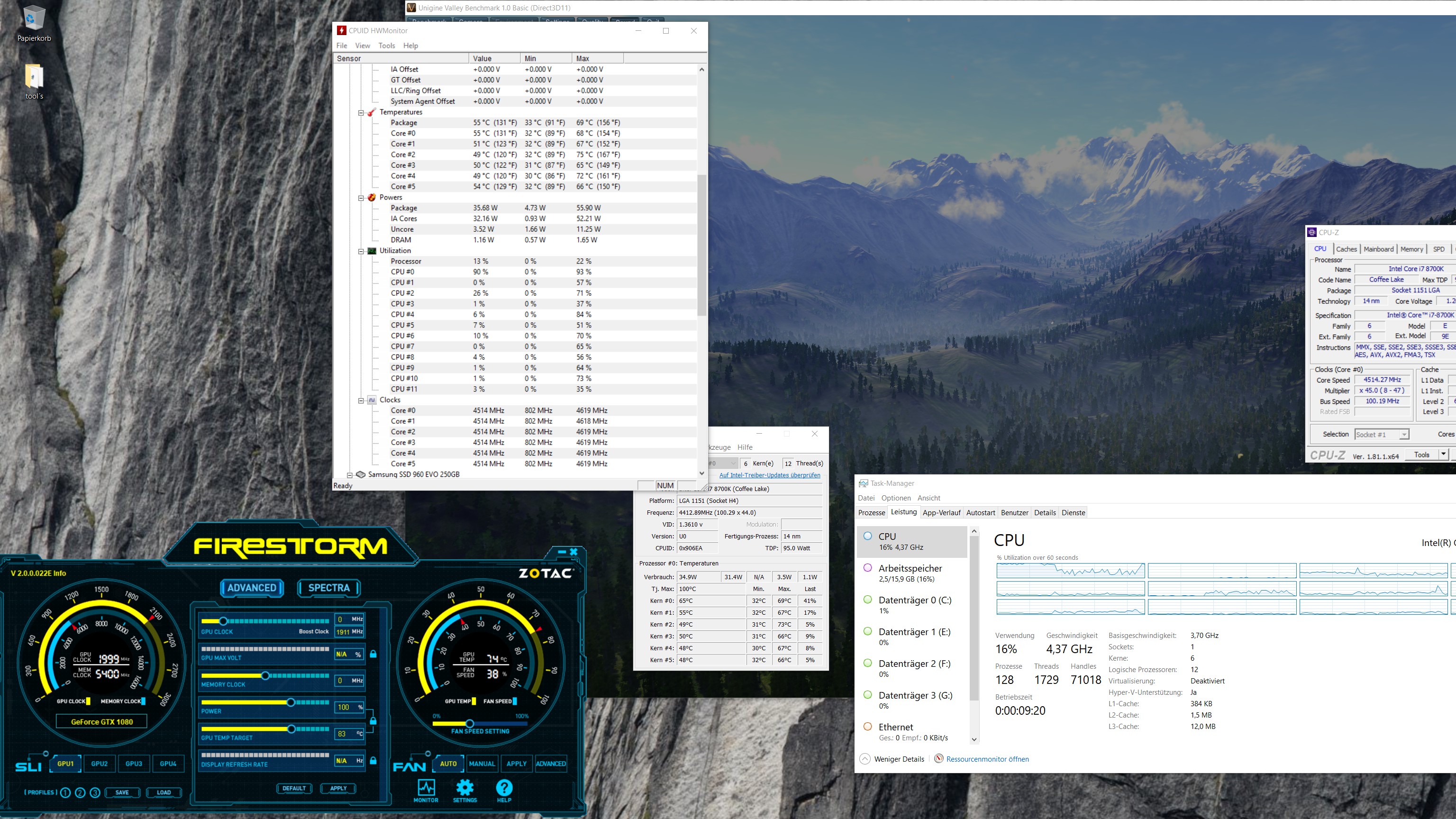Viewport: 1456px width, 819px height.
Task: Select FireStorm profile 3
Action: click(x=95, y=792)
